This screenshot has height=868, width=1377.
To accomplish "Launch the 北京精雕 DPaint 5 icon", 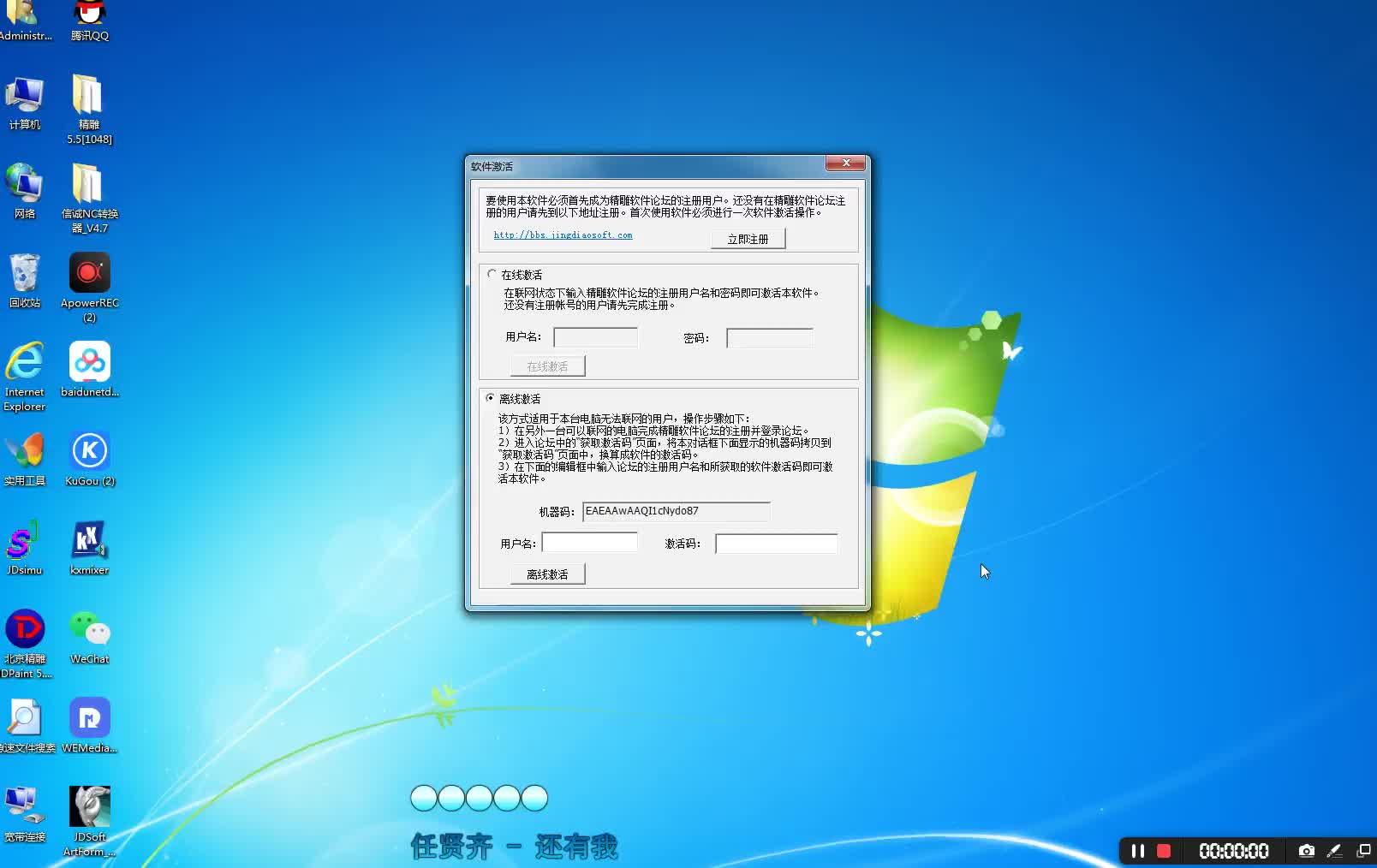I will click(25, 643).
